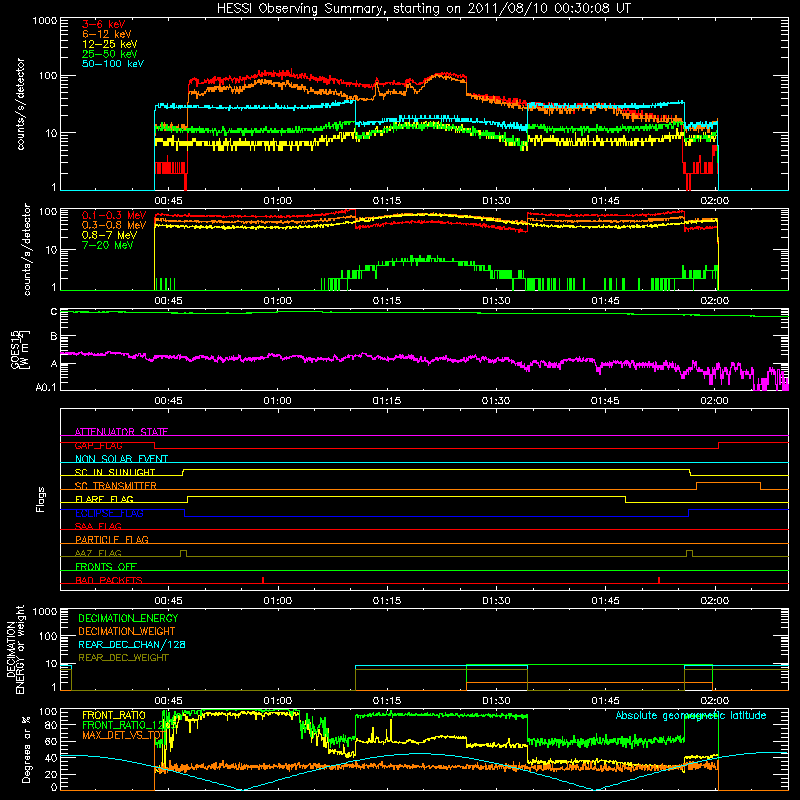Click the 'REAR_DEC_CHAN/128' legend label

tap(132, 644)
